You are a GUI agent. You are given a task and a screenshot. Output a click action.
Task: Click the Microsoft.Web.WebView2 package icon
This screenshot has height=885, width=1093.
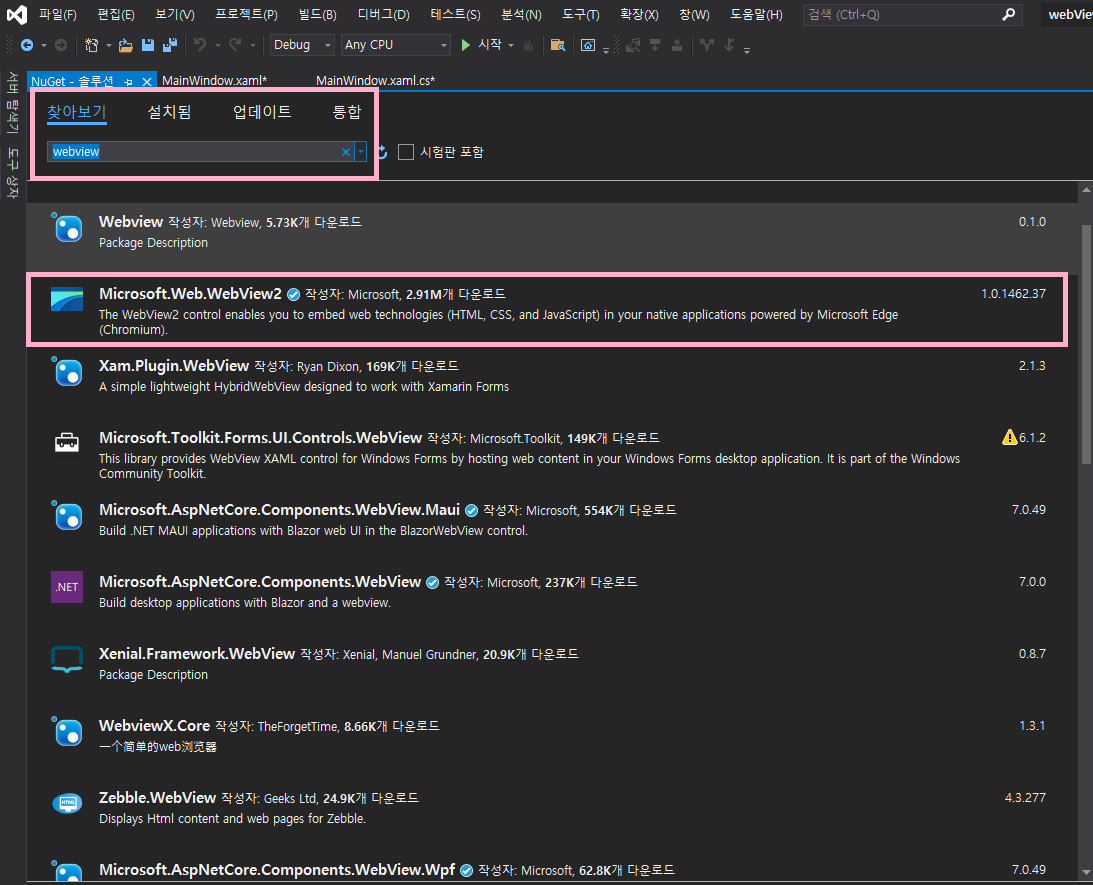click(67, 299)
